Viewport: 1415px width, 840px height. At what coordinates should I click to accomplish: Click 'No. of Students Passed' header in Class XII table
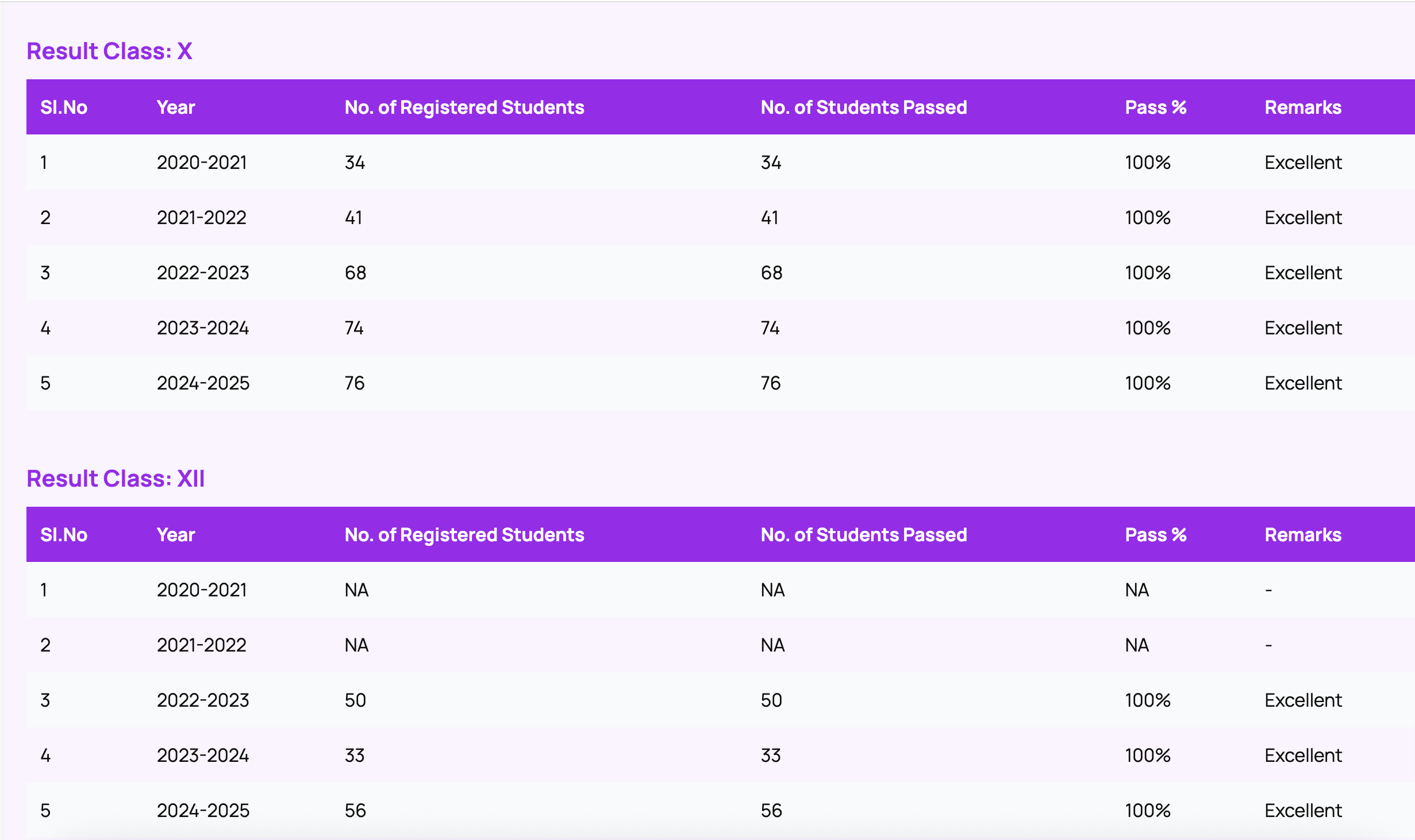(x=864, y=535)
